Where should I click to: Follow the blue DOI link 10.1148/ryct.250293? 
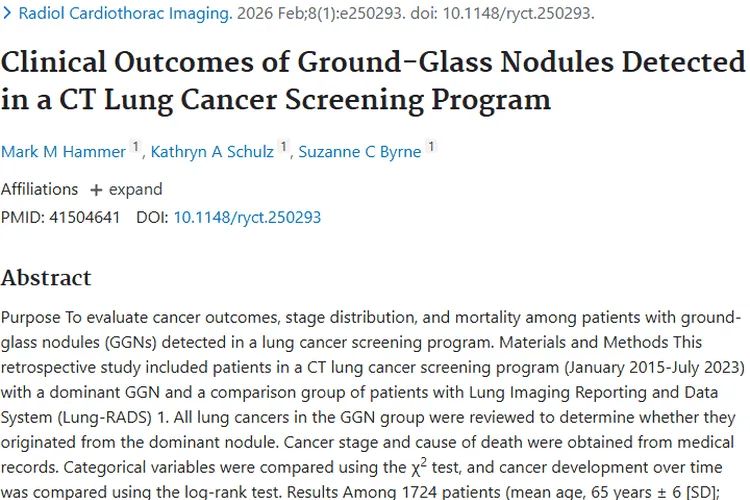click(247, 217)
